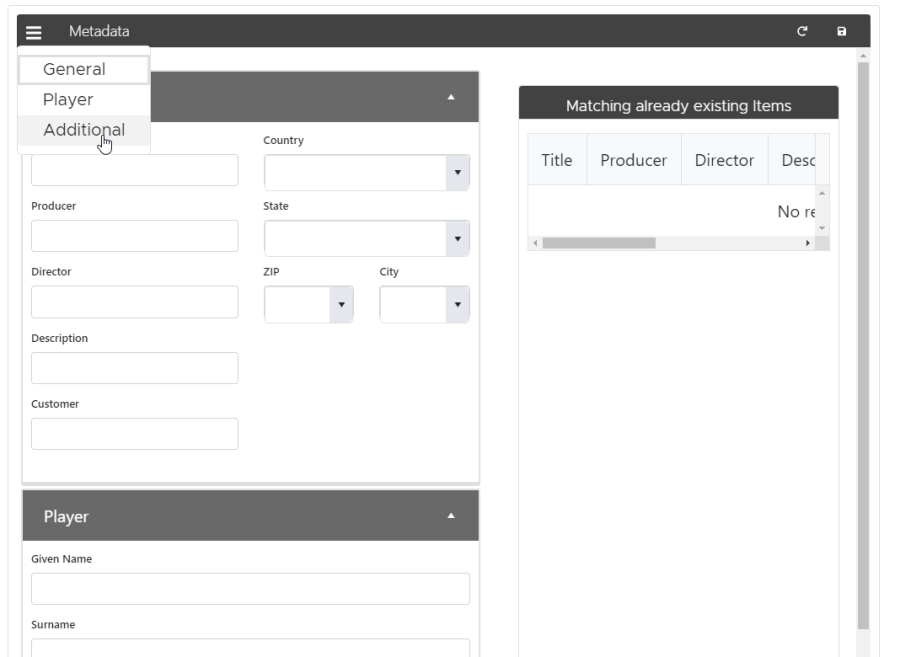Click the Producer column header in table
900x657 pixels.
[633, 160]
